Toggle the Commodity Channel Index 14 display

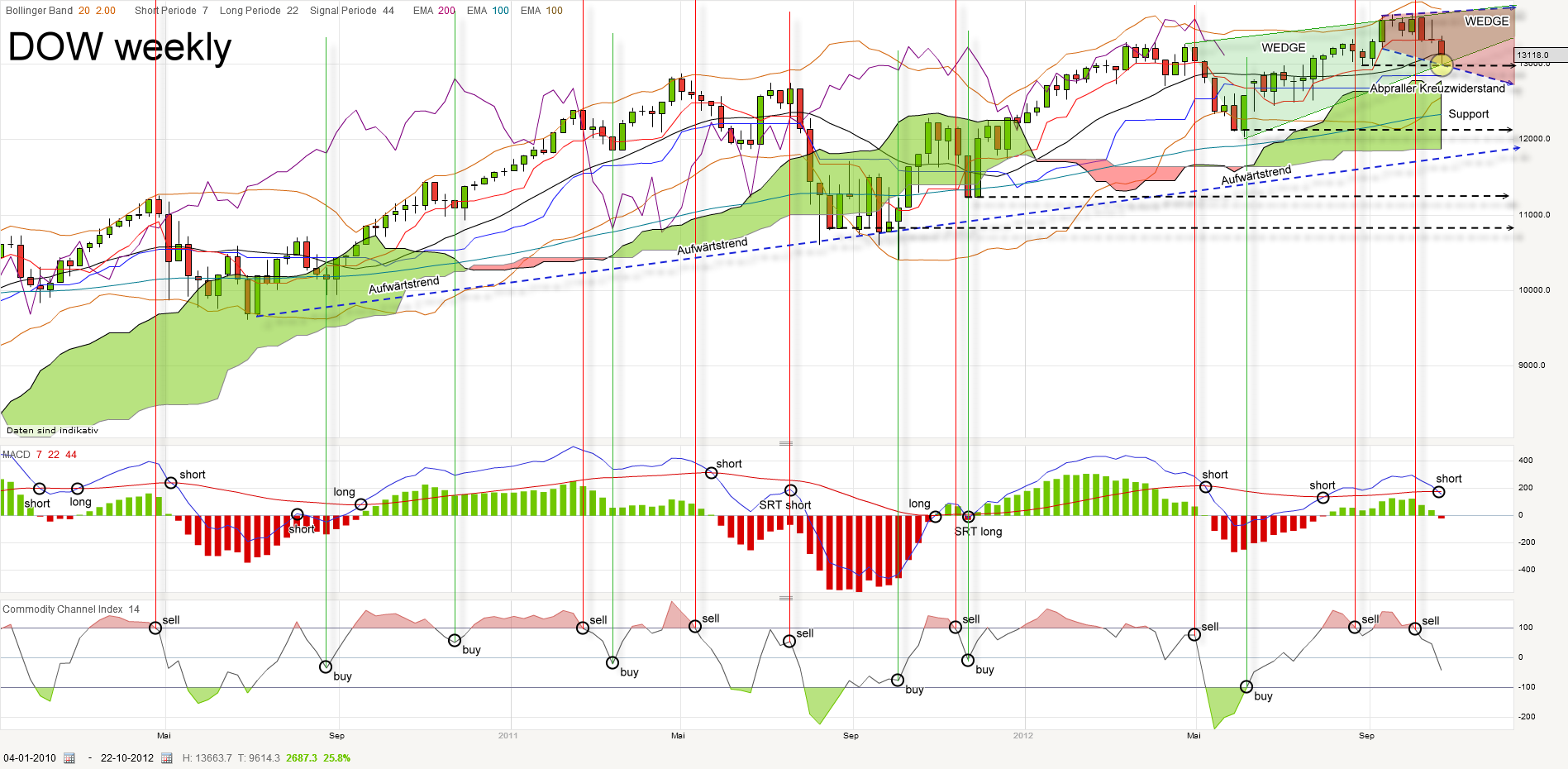pos(72,609)
